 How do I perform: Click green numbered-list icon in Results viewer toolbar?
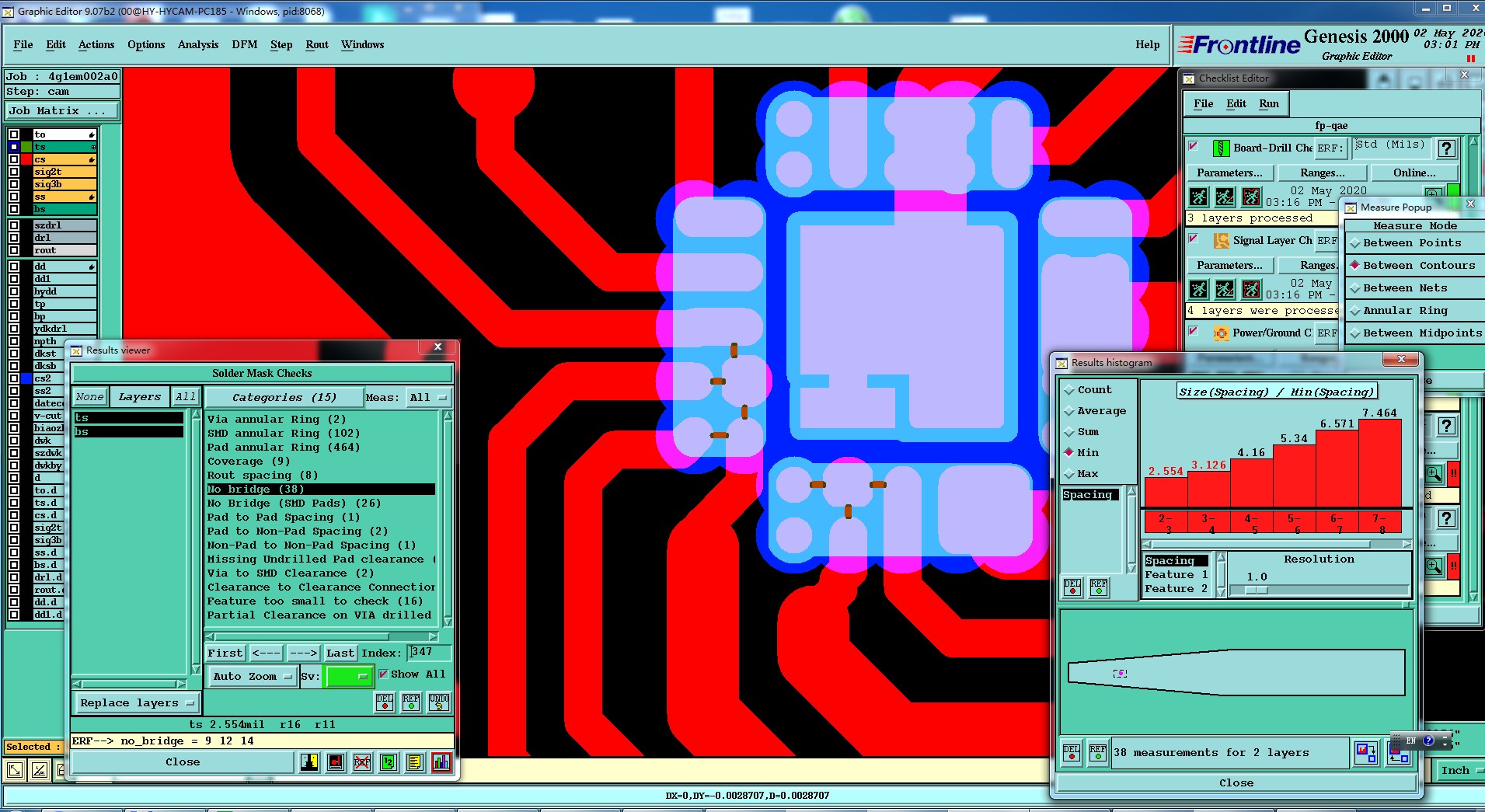pyautogui.click(x=388, y=762)
